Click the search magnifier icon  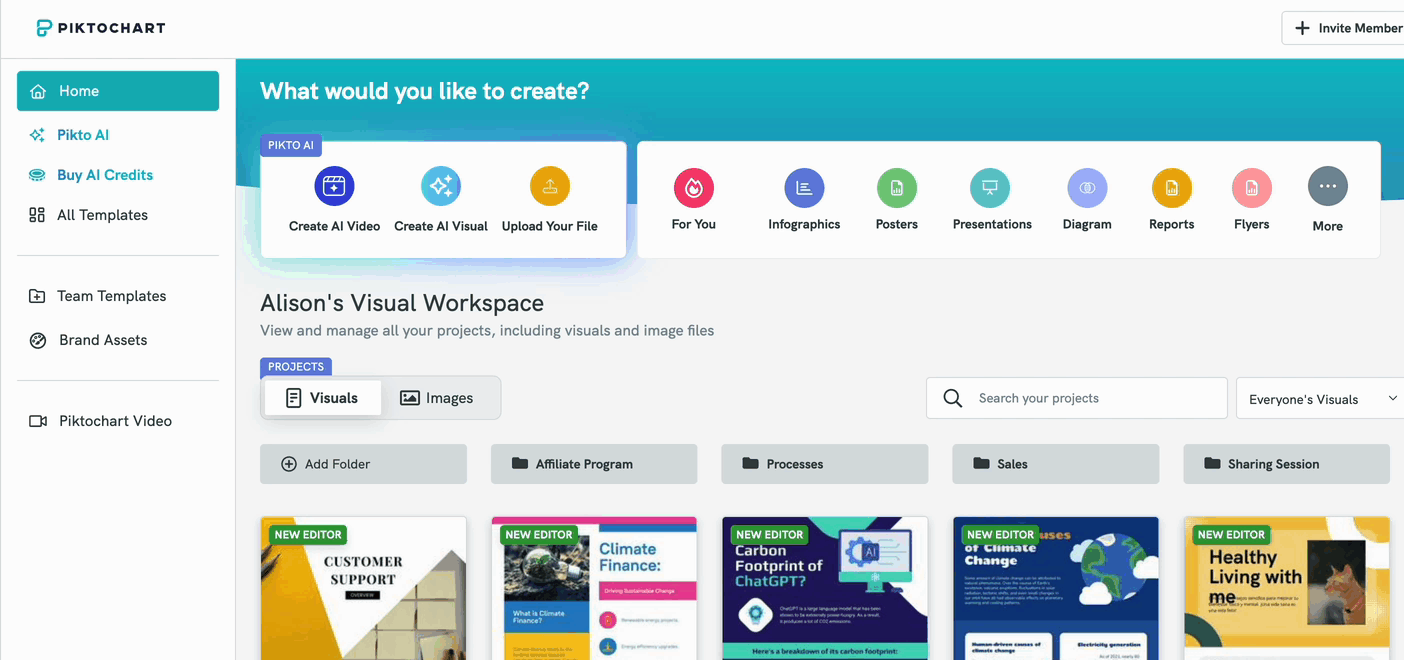pyautogui.click(x=953, y=398)
